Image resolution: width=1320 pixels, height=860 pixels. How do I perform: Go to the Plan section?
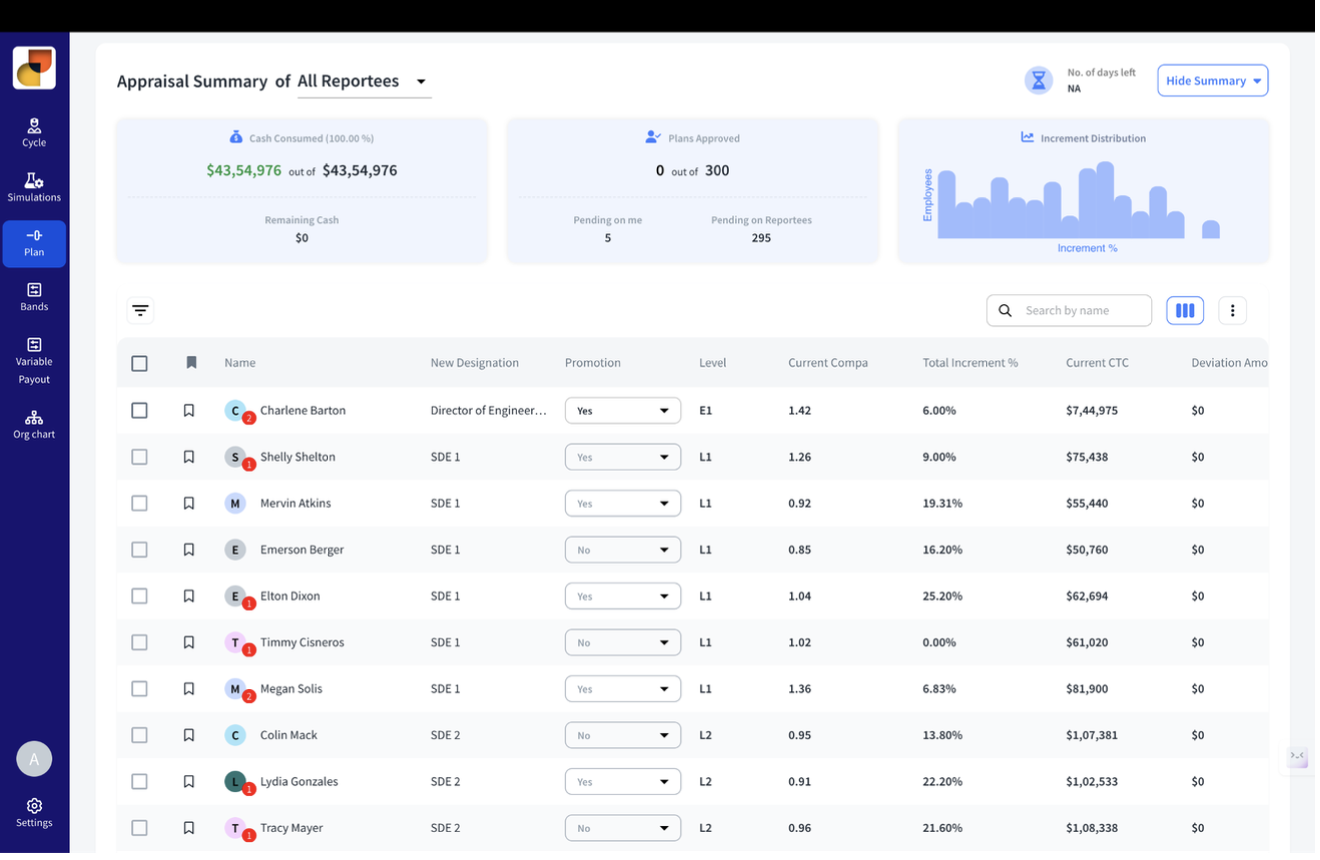pyautogui.click(x=34, y=244)
